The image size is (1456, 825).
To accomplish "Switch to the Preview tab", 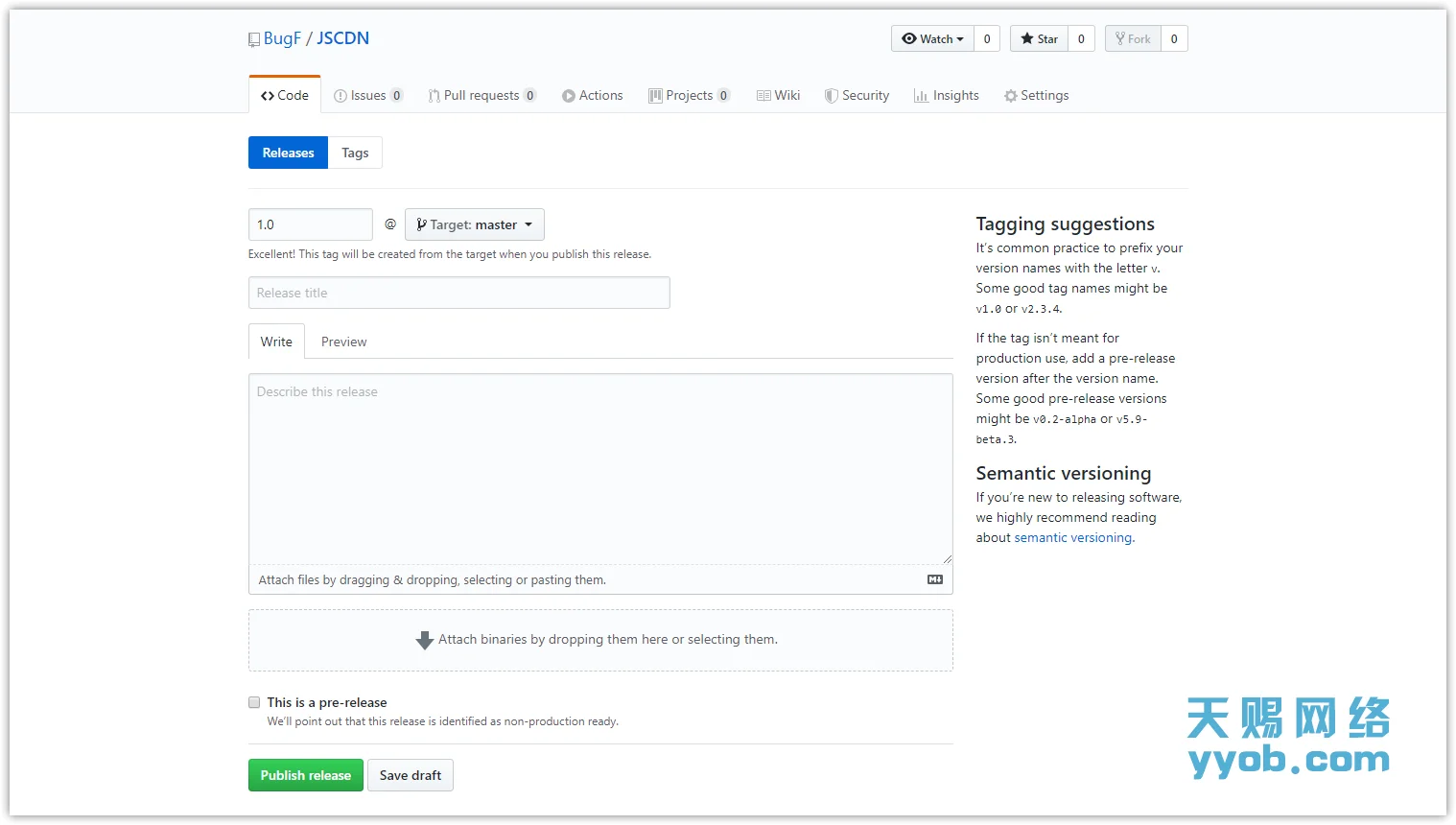I will click(x=342, y=342).
